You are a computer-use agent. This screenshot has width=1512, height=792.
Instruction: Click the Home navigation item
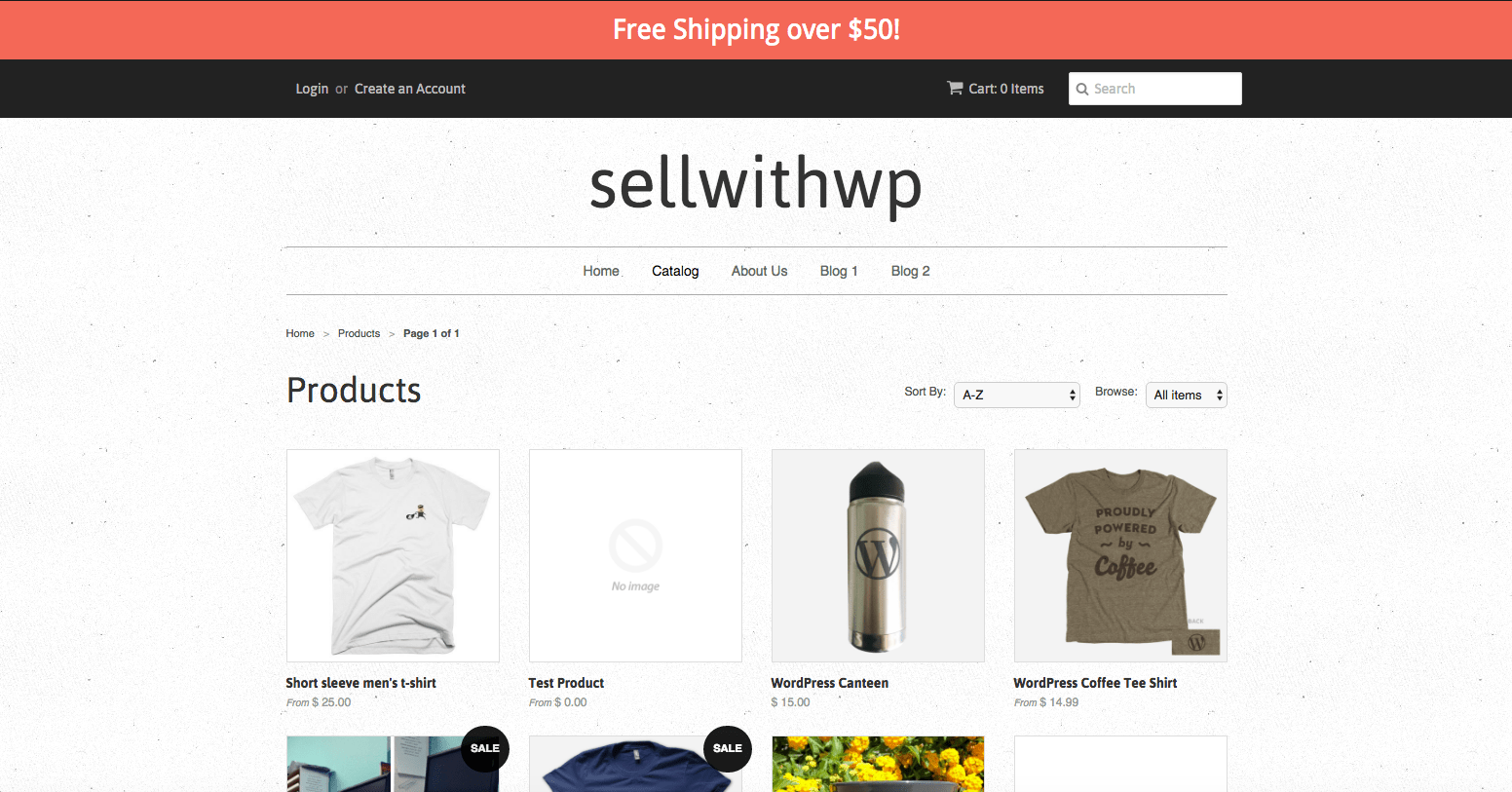[x=601, y=271]
